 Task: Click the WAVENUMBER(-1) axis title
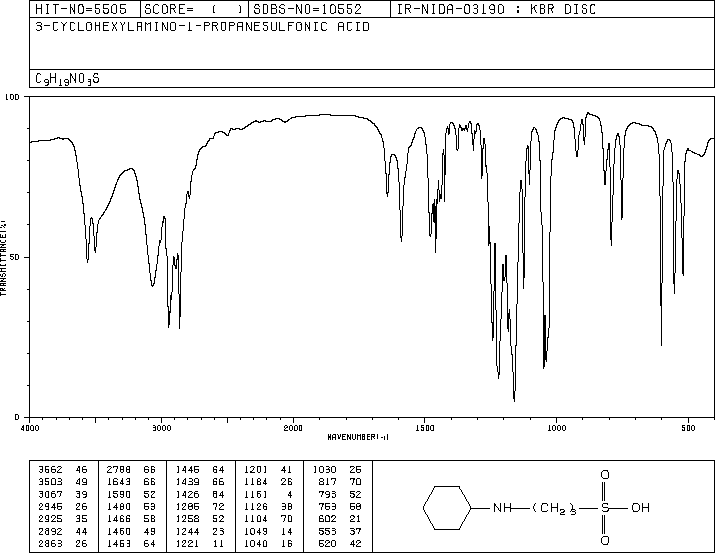coord(358,437)
